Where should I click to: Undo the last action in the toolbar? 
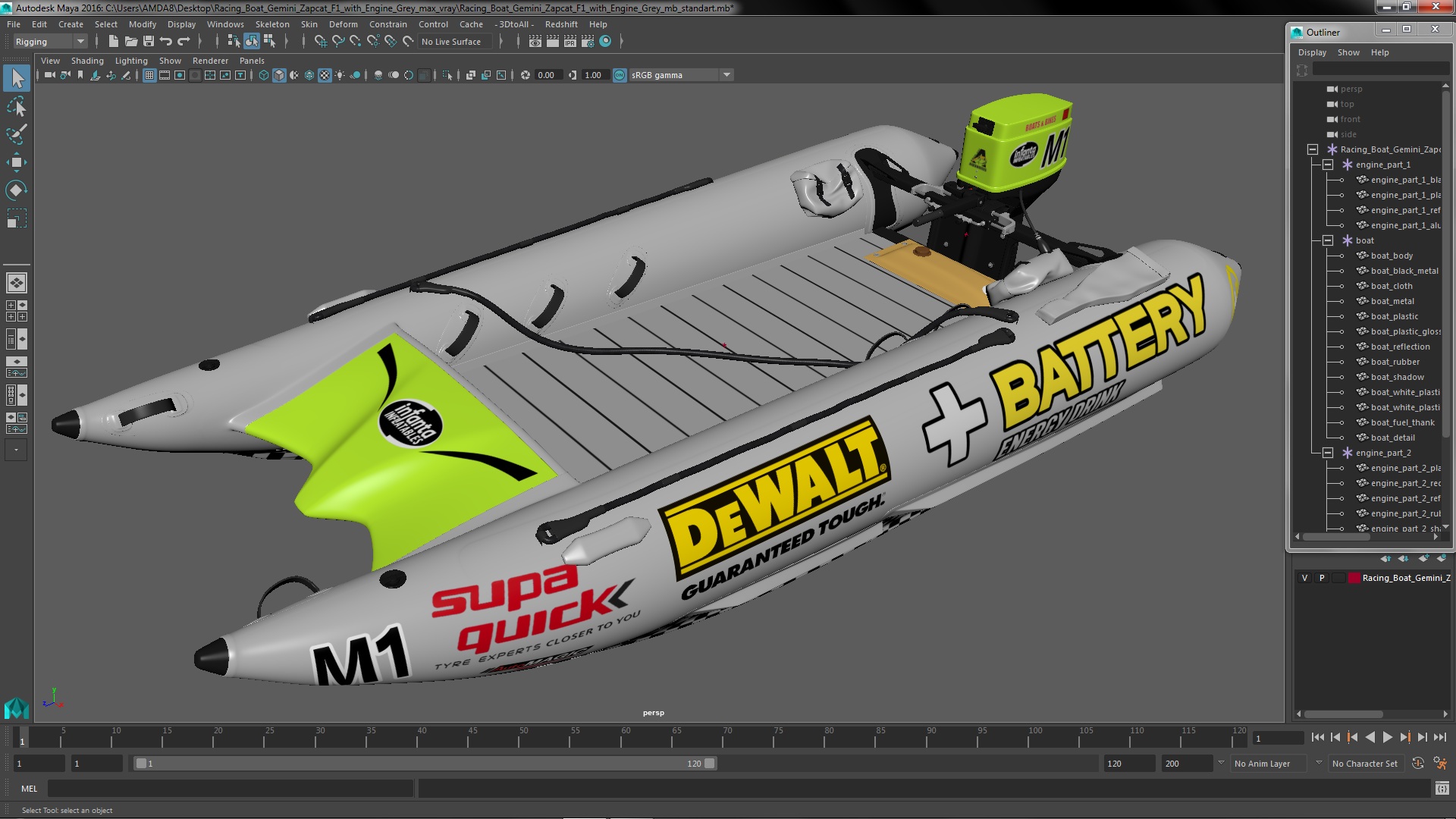(166, 42)
